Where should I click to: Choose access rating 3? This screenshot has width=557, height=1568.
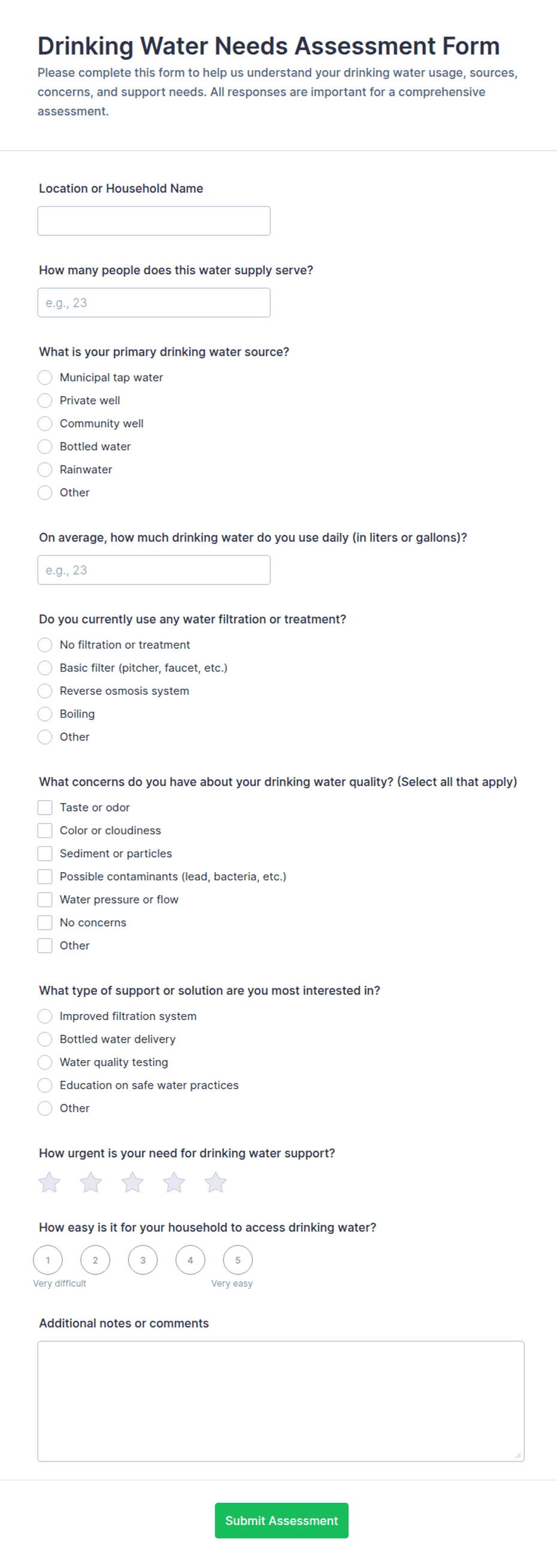click(x=143, y=1260)
